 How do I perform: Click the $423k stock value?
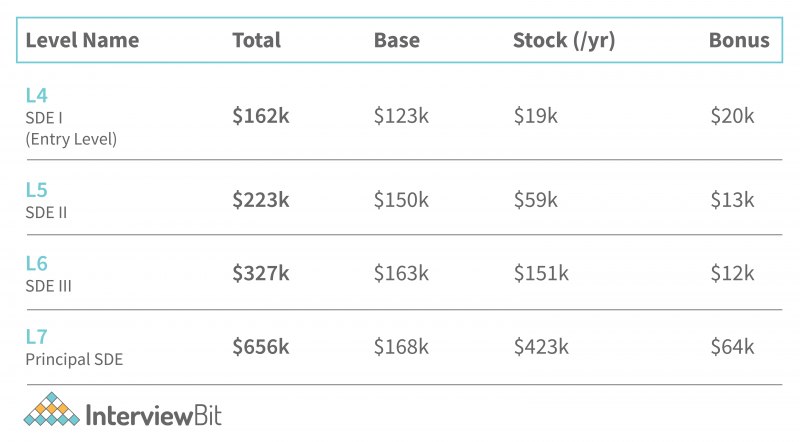pos(541,347)
